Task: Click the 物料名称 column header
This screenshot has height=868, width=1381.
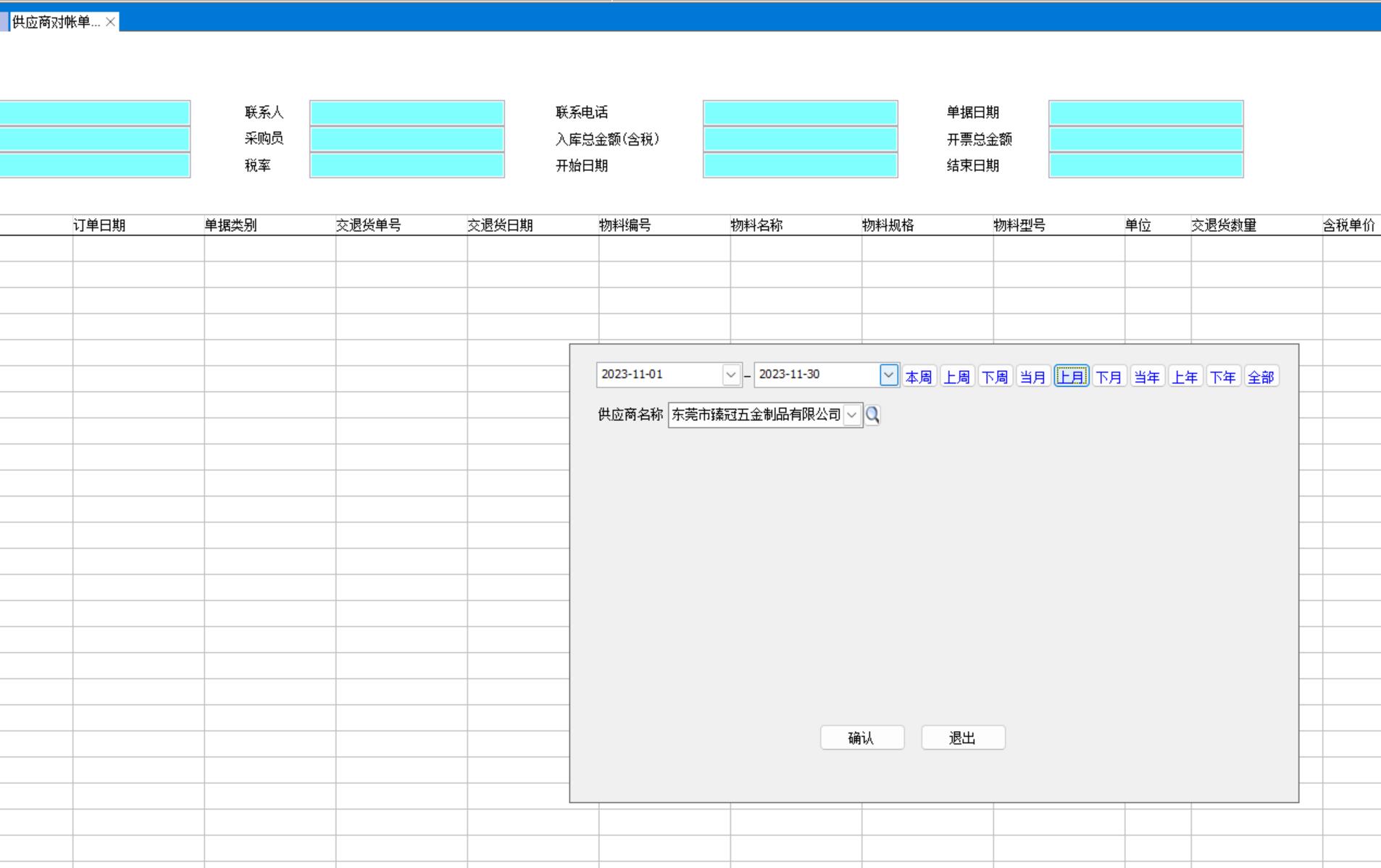Action: (756, 225)
